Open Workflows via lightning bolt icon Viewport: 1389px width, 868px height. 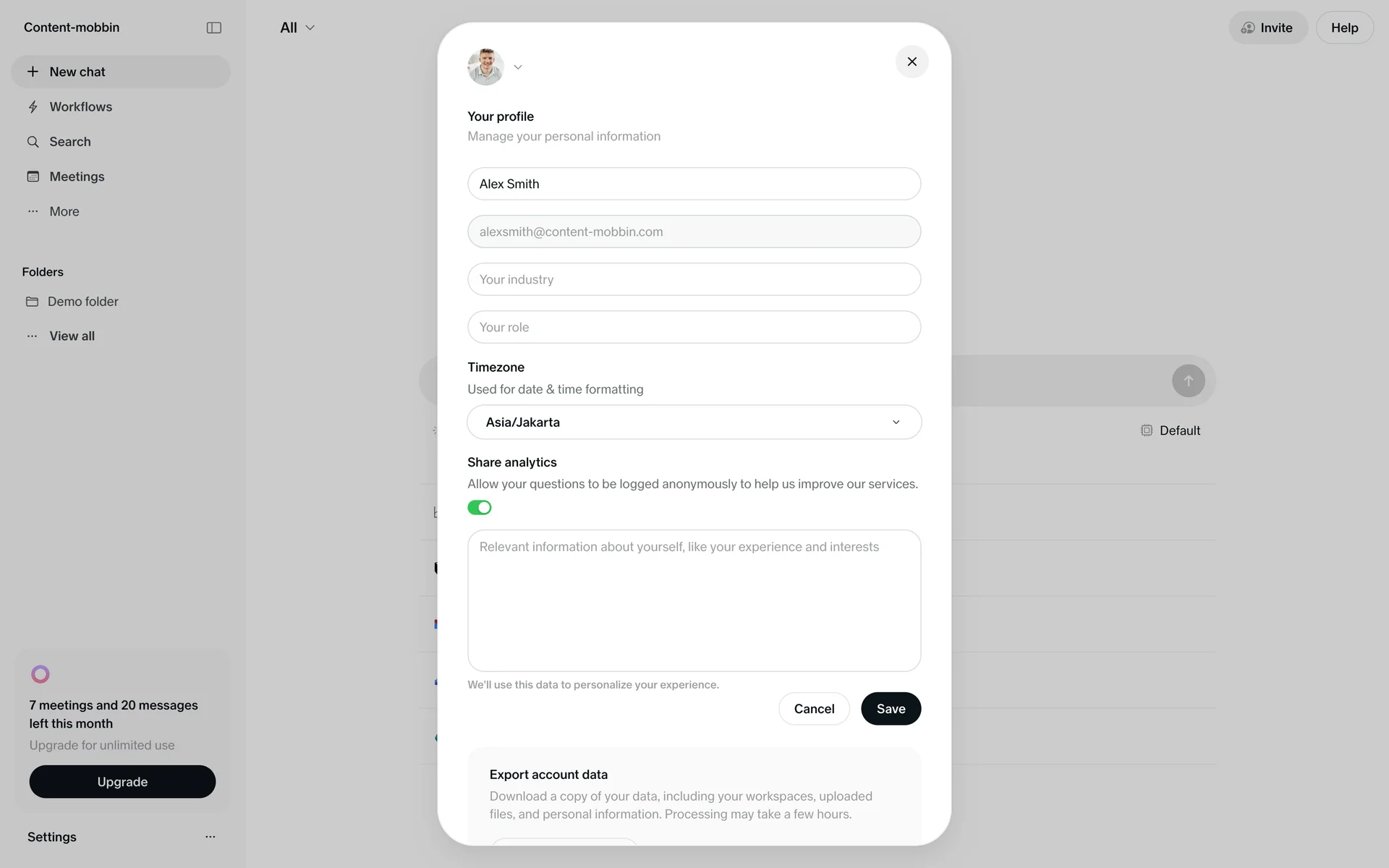[33, 107]
